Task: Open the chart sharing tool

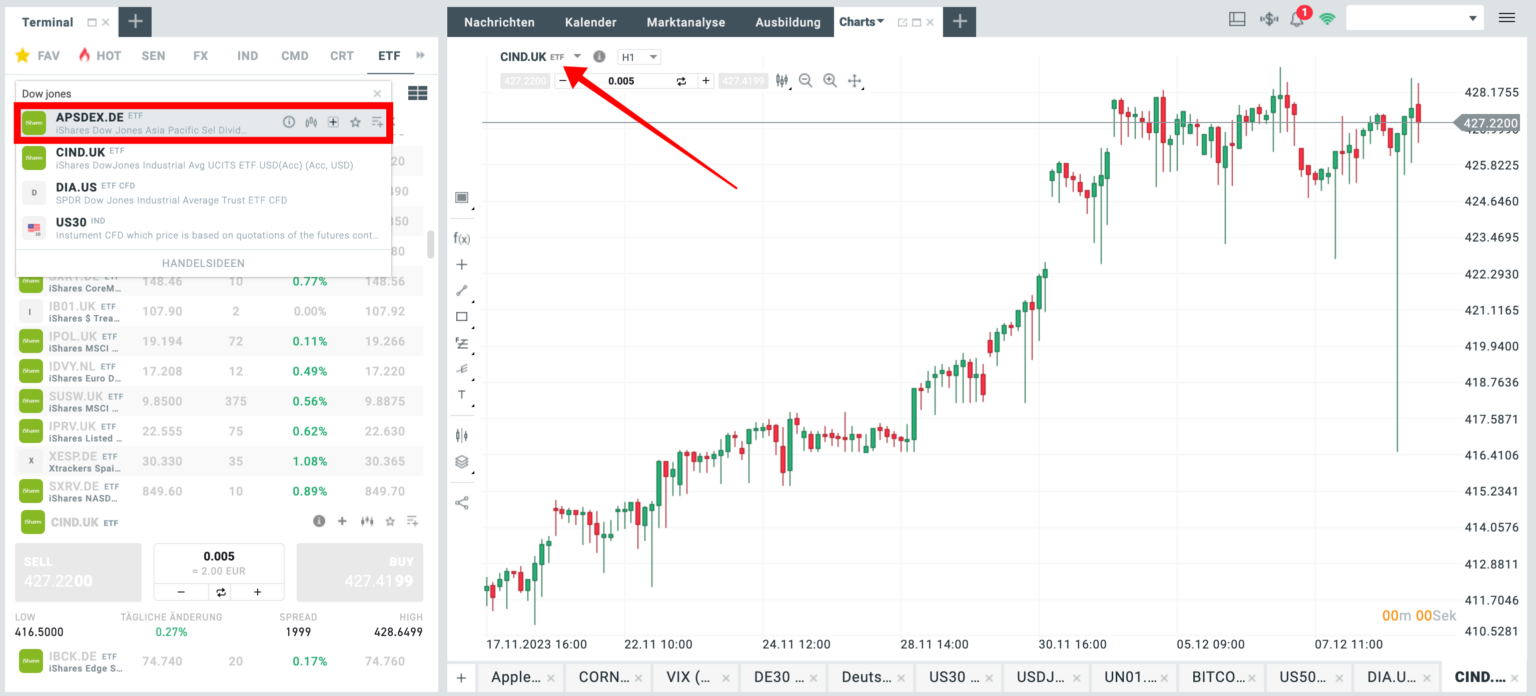Action: tap(462, 502)
